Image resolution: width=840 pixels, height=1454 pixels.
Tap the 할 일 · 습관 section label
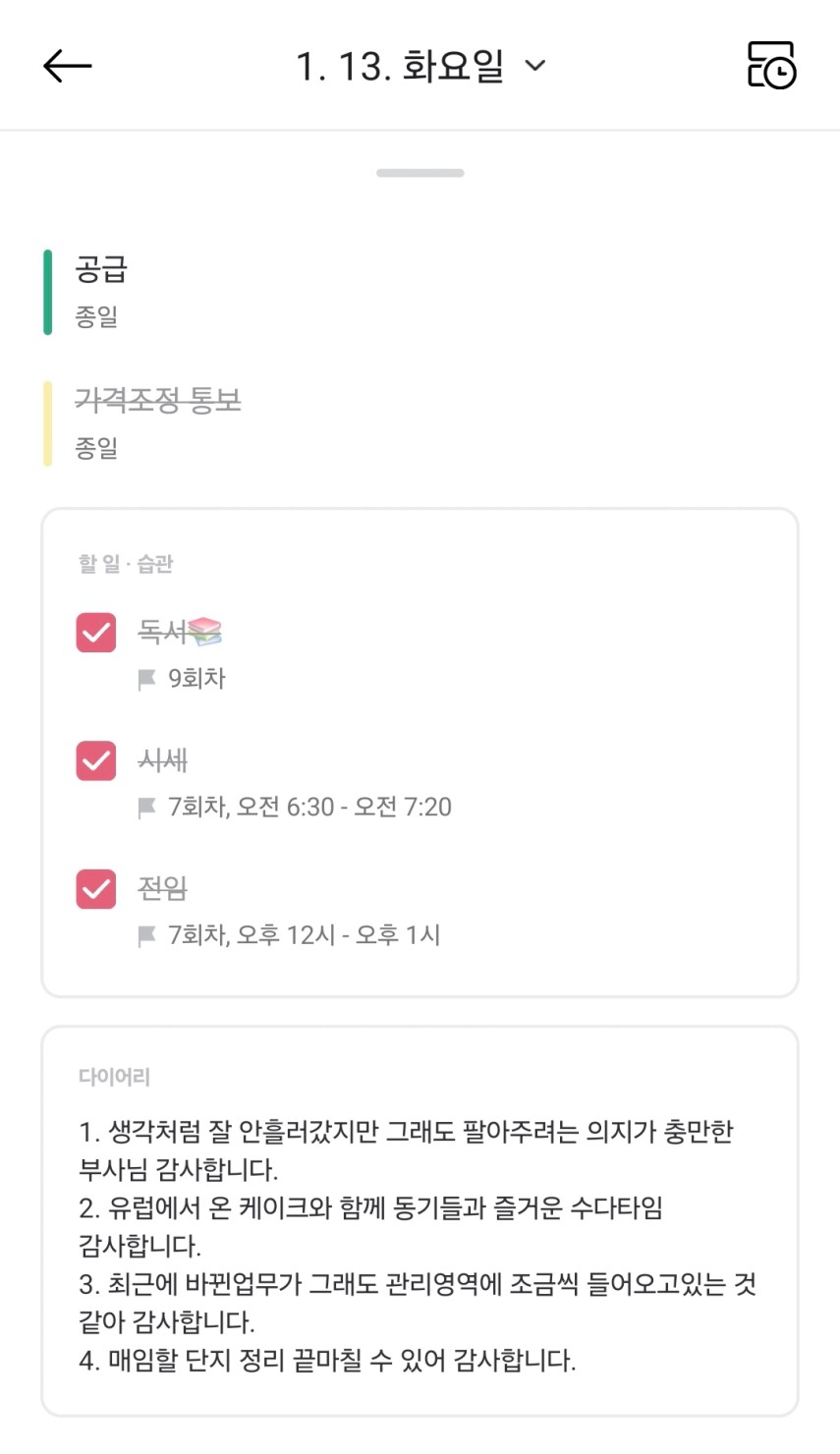(126, 564)
